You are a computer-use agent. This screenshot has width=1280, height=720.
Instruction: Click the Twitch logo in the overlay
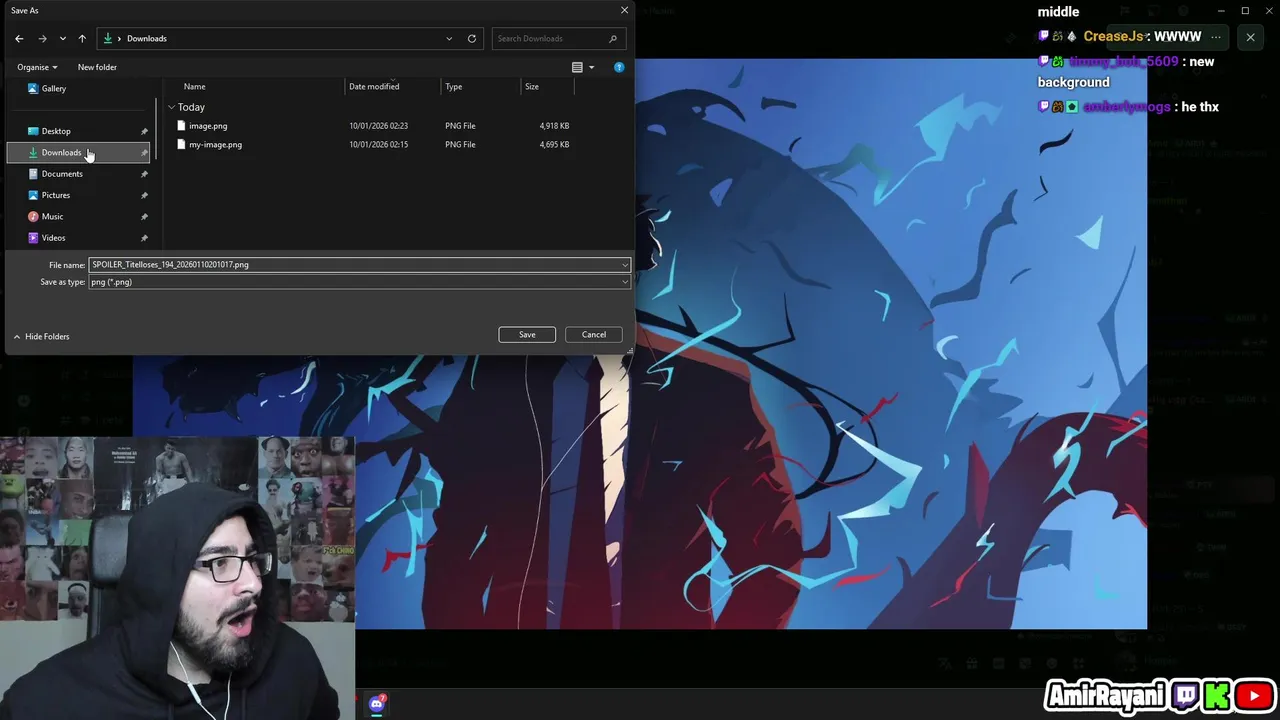coord(1186,696)
